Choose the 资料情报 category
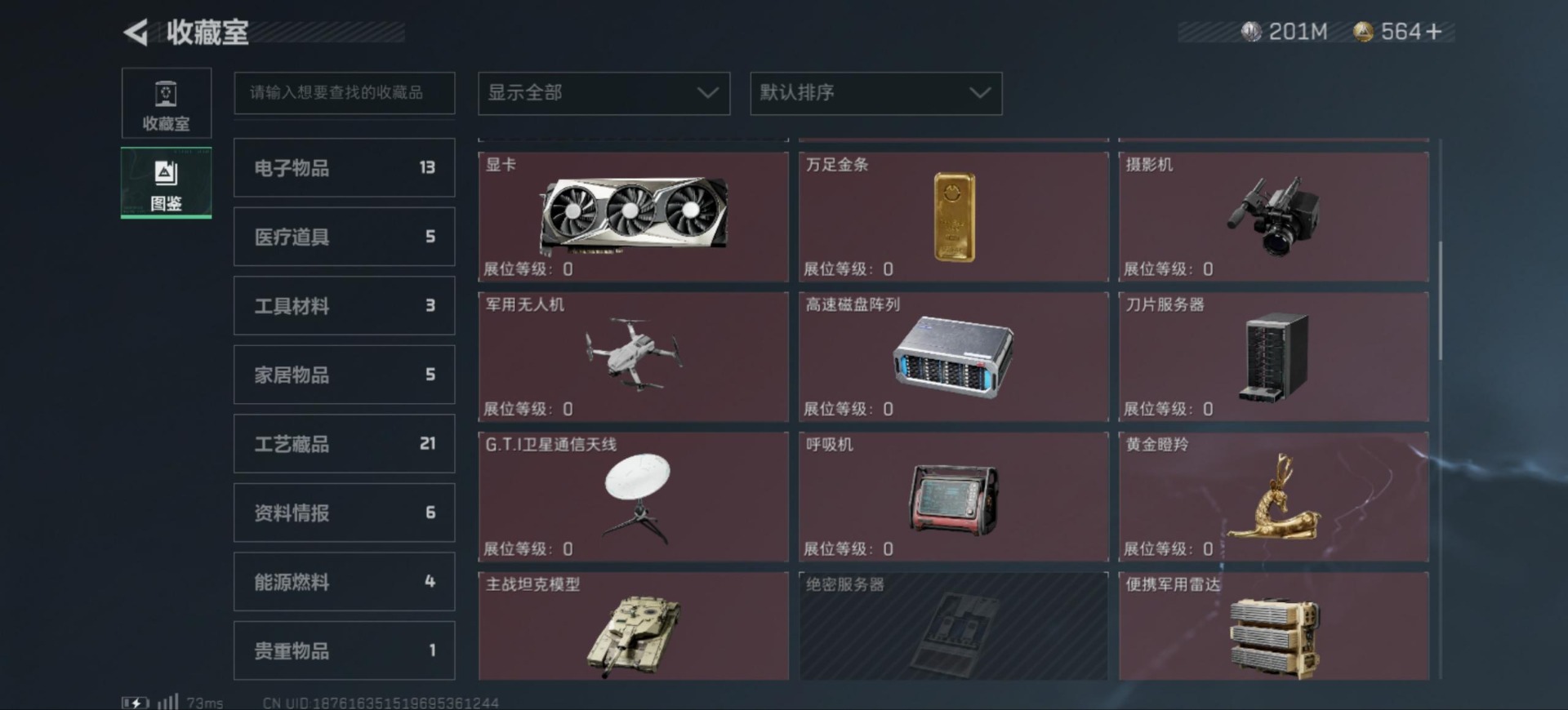This screenshot has width=1568, height=710. [344, 513]
